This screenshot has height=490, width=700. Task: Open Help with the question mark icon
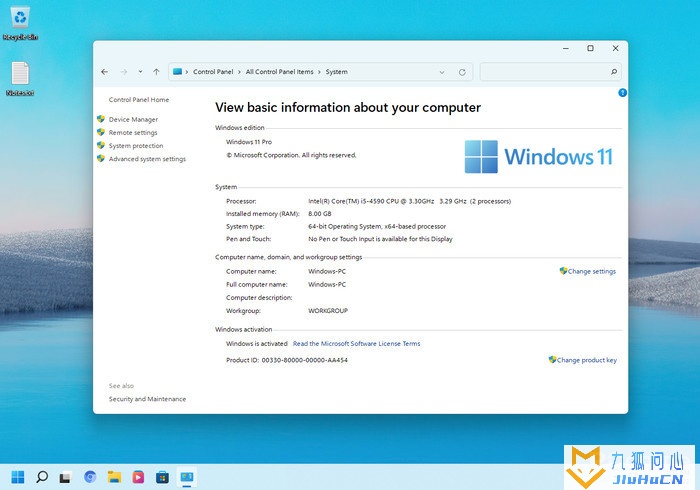pyautogui.click(x=622, y=92)
